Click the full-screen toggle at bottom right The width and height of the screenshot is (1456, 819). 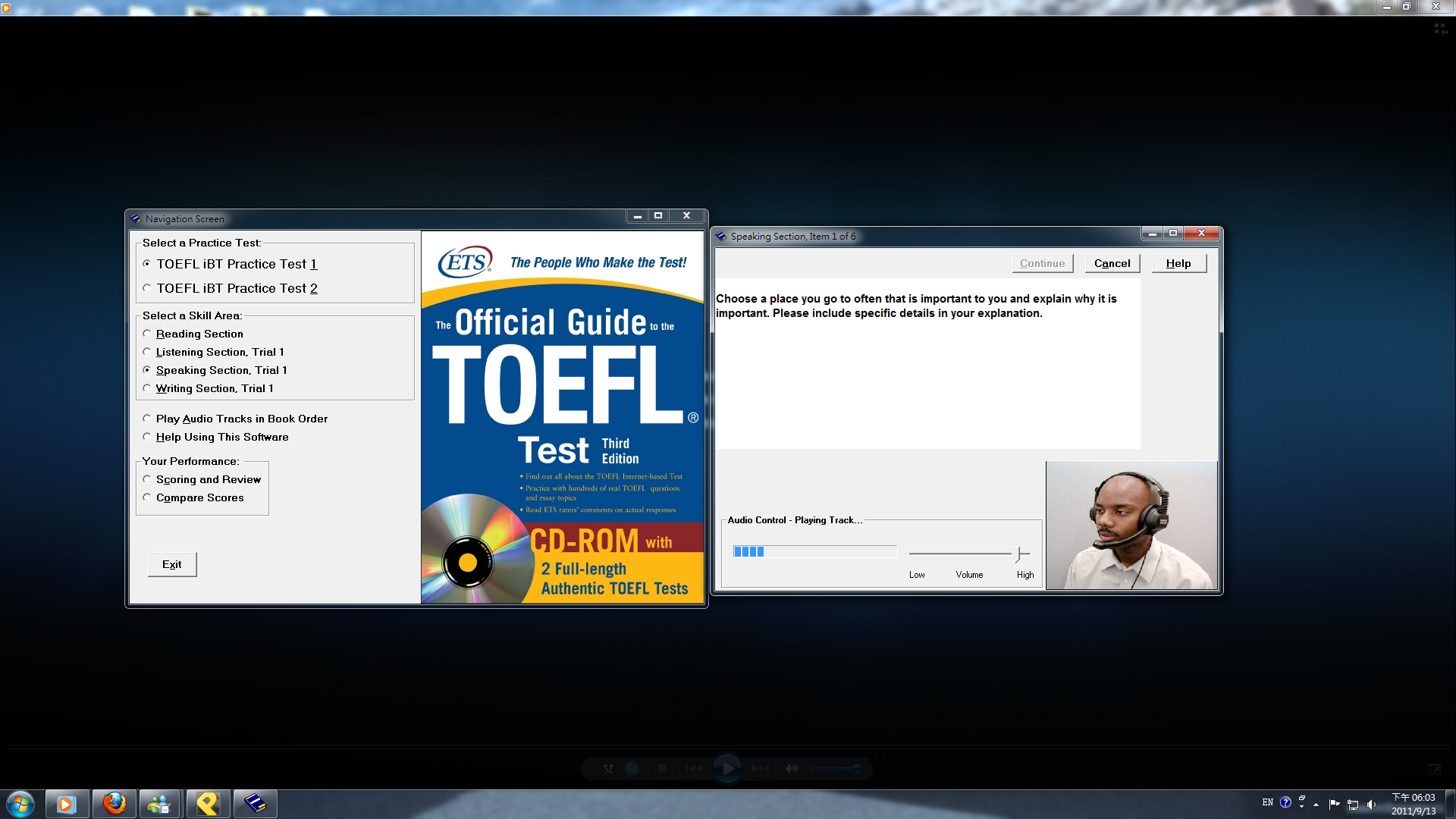point(1435,769)
